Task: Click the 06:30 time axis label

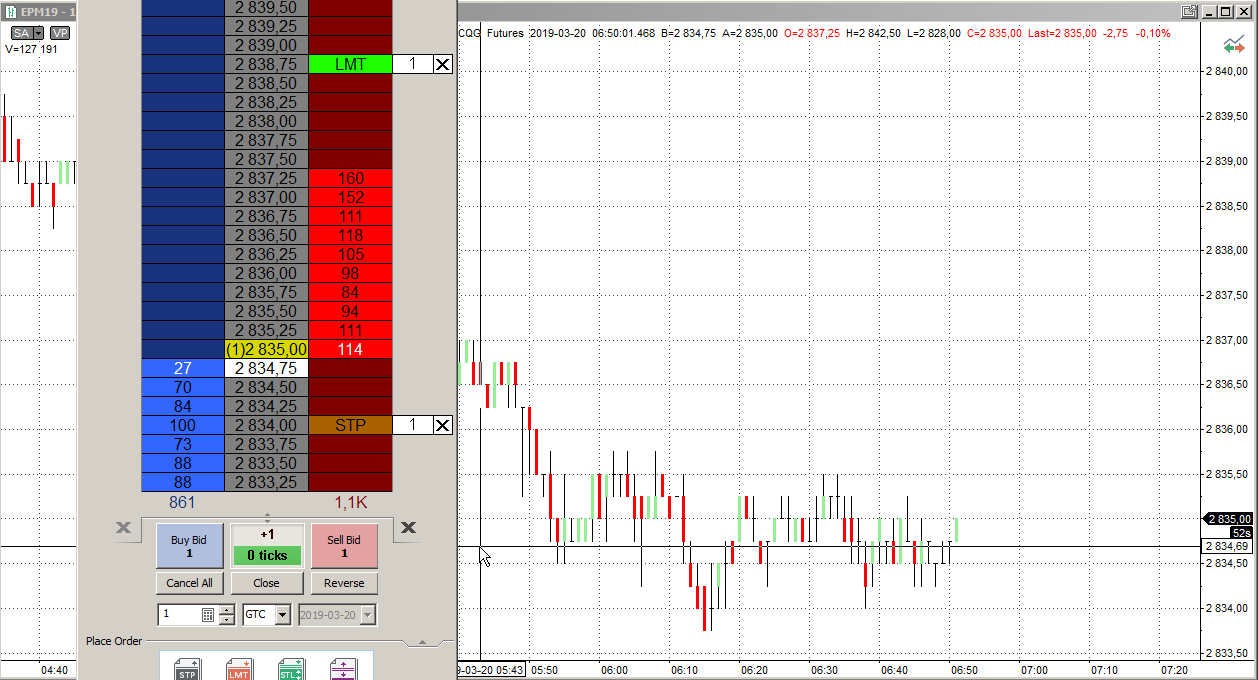Action: (x=824, y=670)
